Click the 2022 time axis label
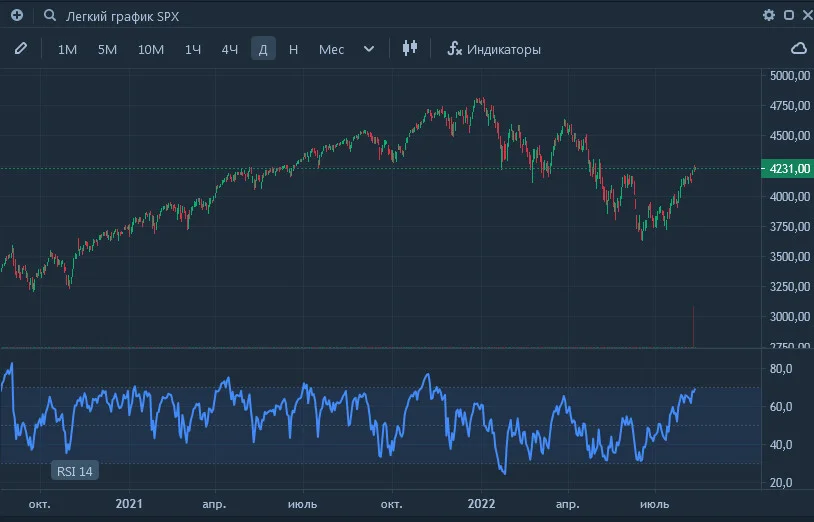The image size is (814, 522). (481, 504)
